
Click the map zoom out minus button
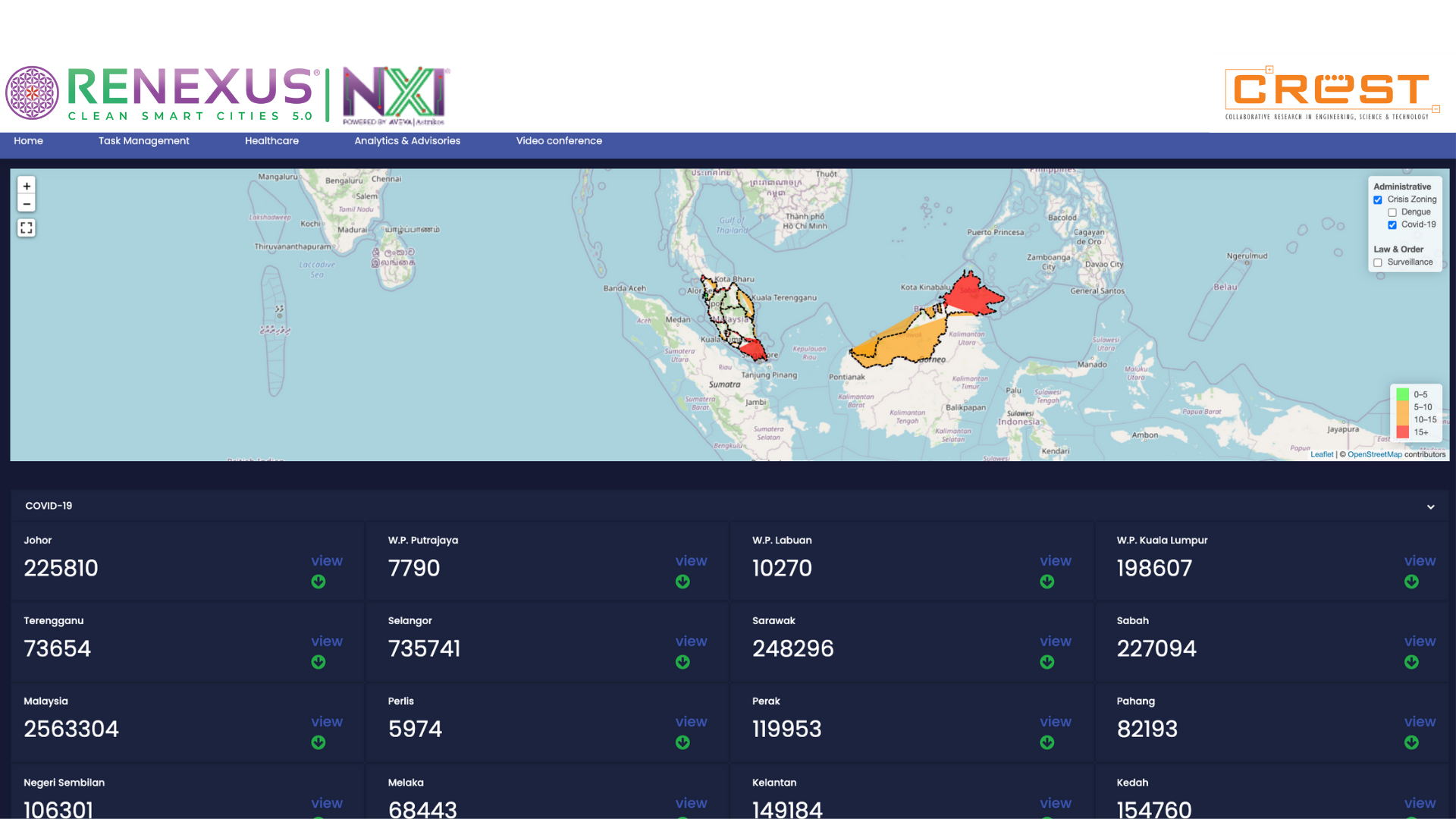[x=27, y=204]
